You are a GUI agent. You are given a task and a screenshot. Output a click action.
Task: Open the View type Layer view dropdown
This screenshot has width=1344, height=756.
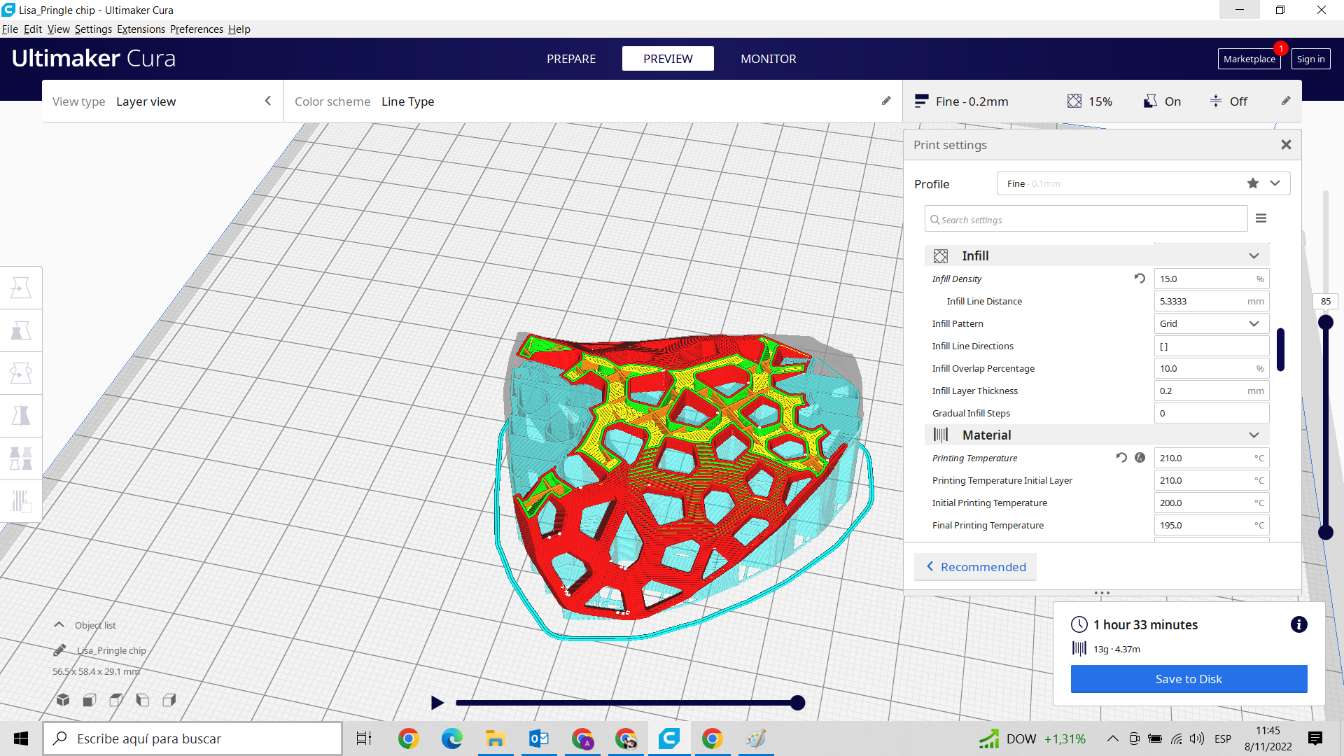click(162, 101)
